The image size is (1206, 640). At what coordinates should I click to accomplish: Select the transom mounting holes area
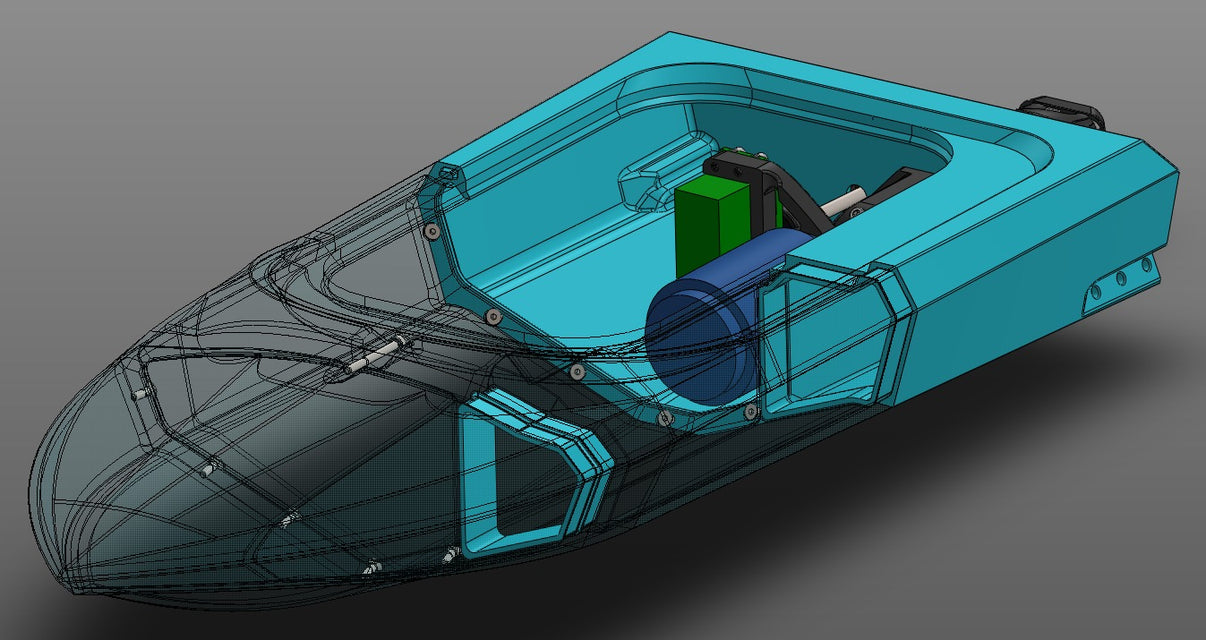tap(1120, 280)
